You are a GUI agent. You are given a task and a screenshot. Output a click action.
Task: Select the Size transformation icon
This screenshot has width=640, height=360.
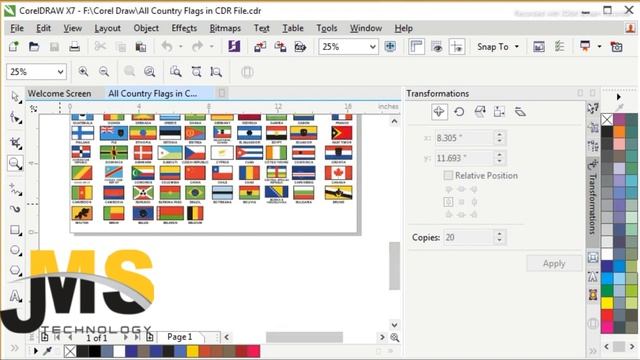pyautogui.click(x=499, y=111)
